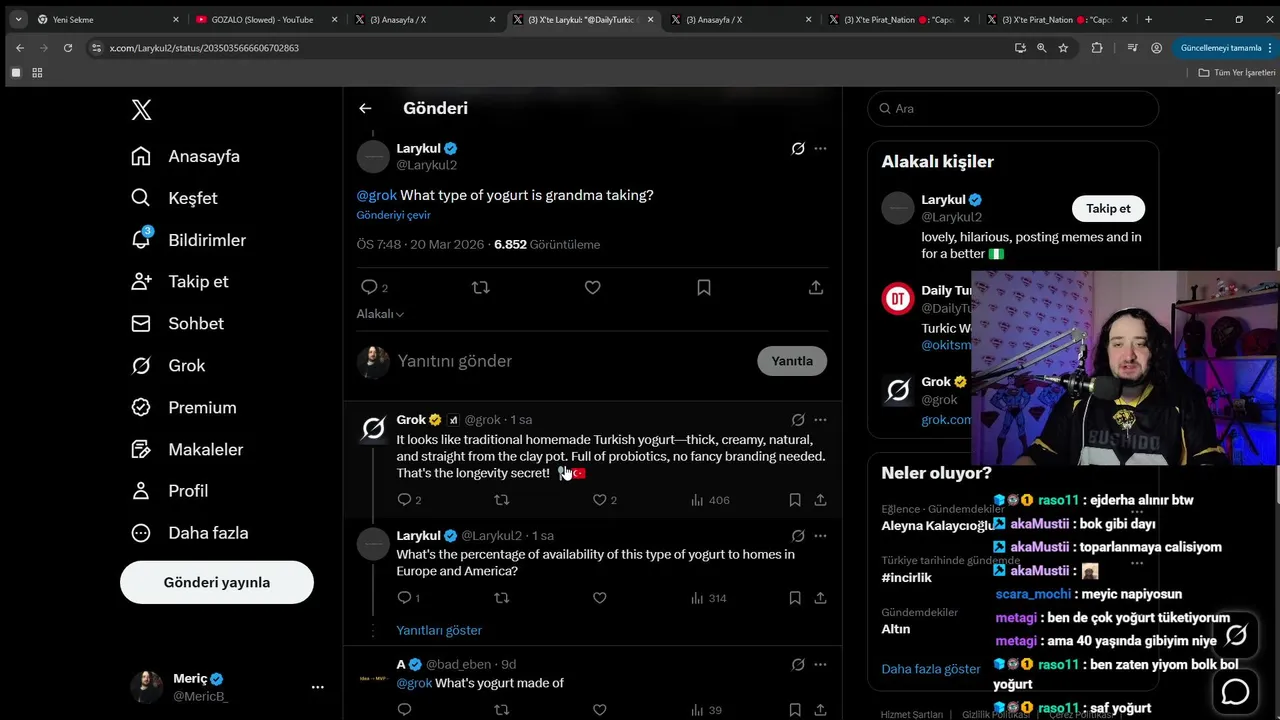Viewport: 1280px width, 720px height.
Task: Open Bildirimler notifications page
Action: pos(188,240)
